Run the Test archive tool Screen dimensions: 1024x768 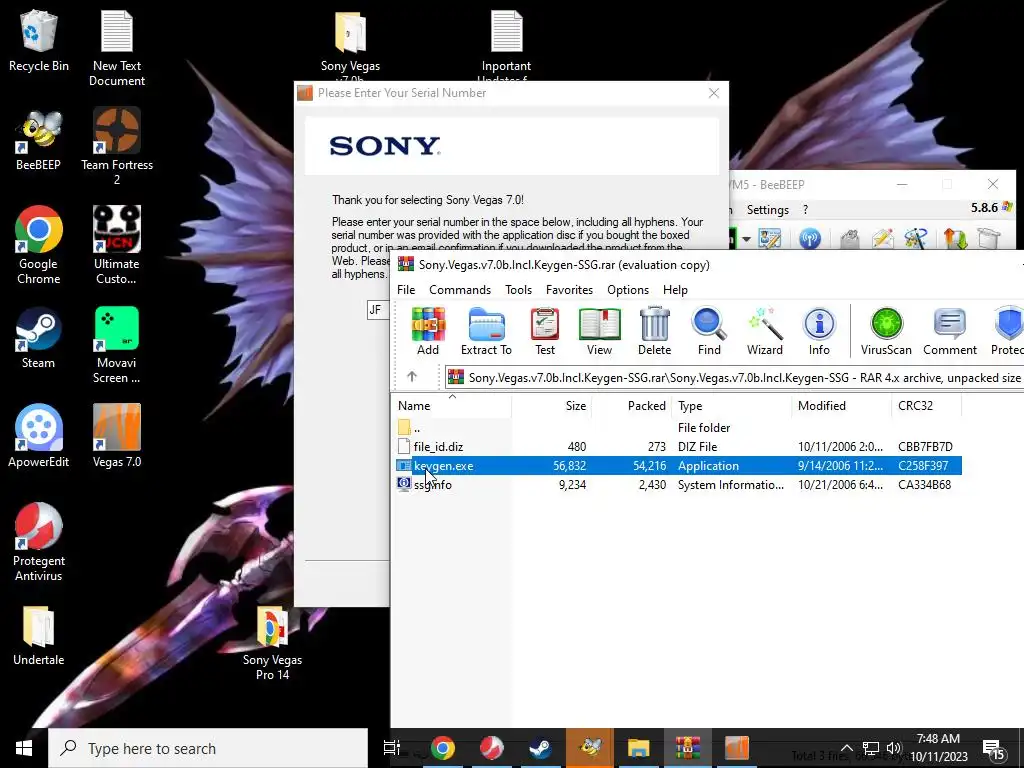pyautogui.click(x=545, y=332)
